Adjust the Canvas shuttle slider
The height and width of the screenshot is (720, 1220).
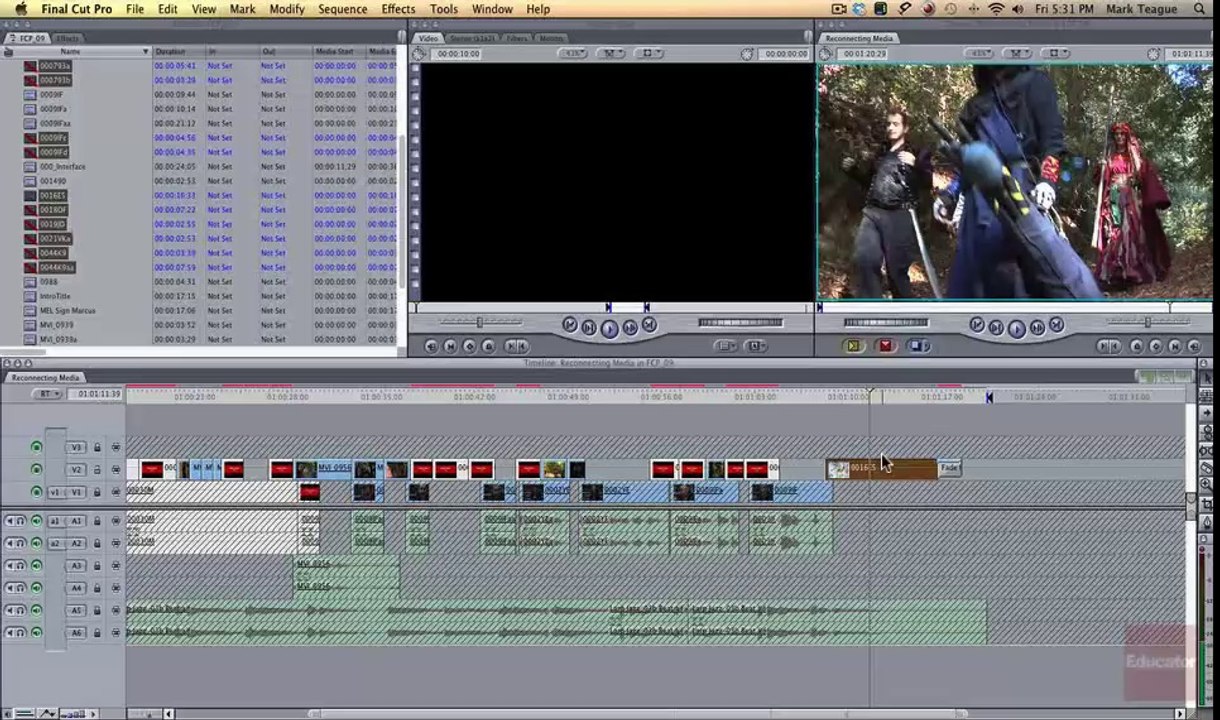[1148, 322]
